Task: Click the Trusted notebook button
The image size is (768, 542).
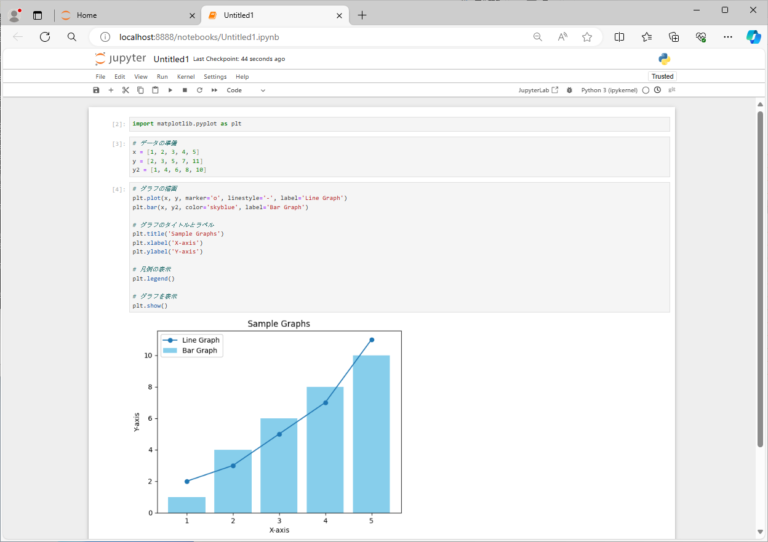Action: tap(662, 76)
